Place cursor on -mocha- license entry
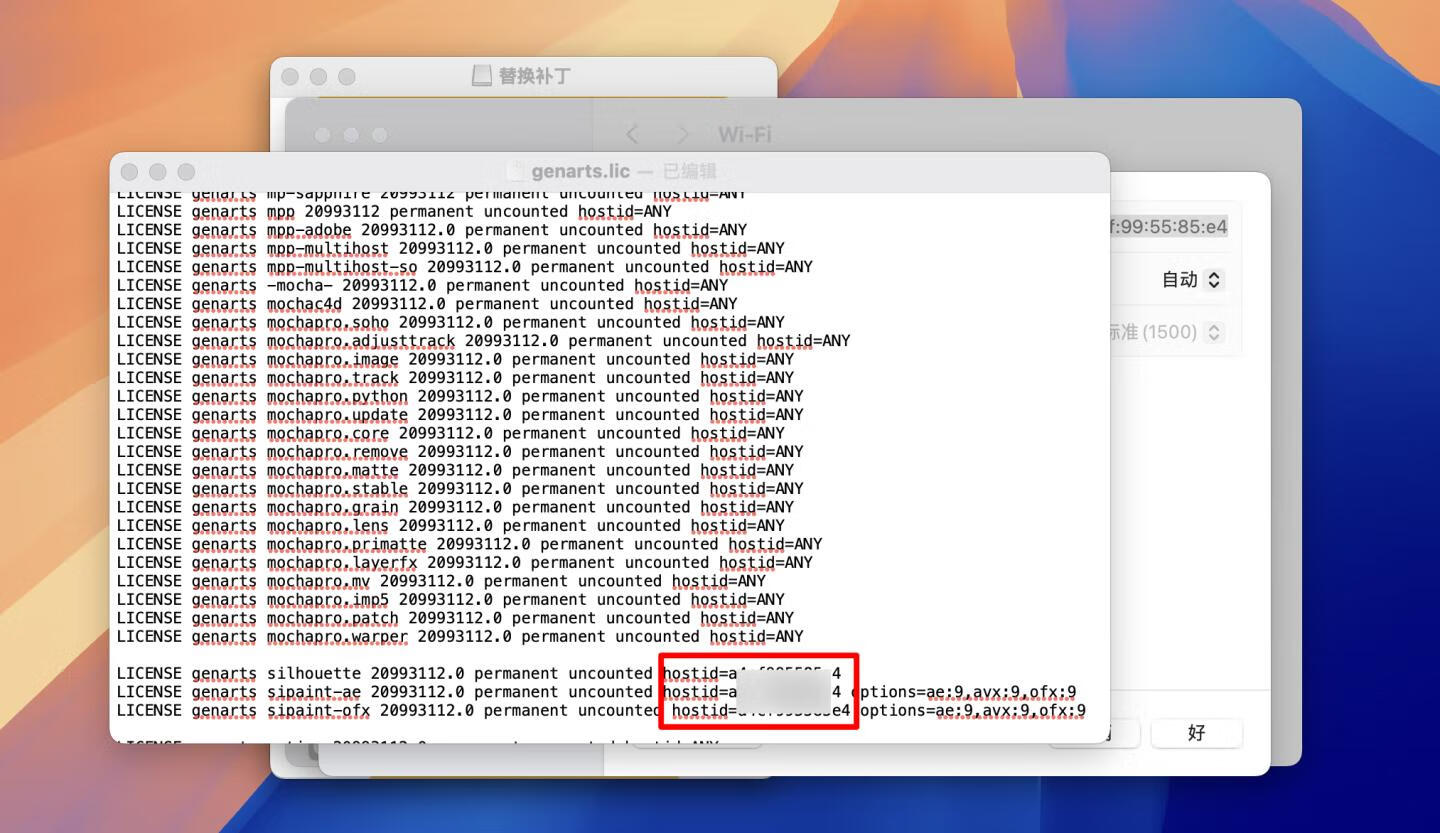 (300, 285)
